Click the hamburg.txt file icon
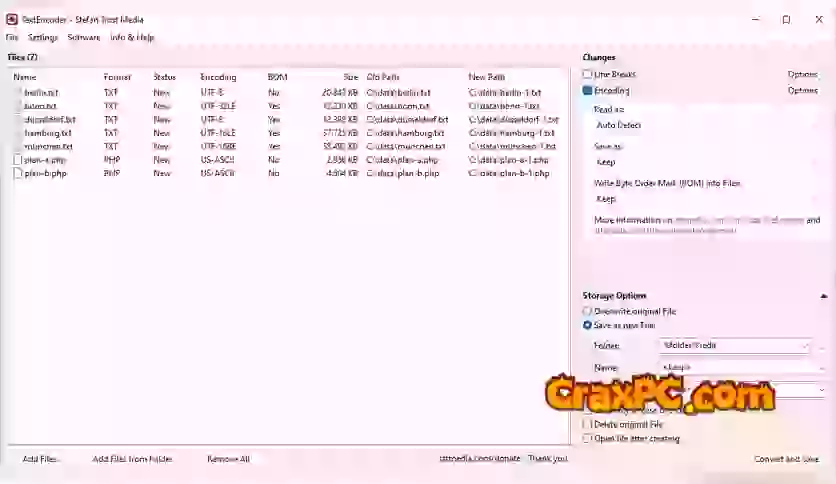The image size is (836, 484). [x=18, y=133]
